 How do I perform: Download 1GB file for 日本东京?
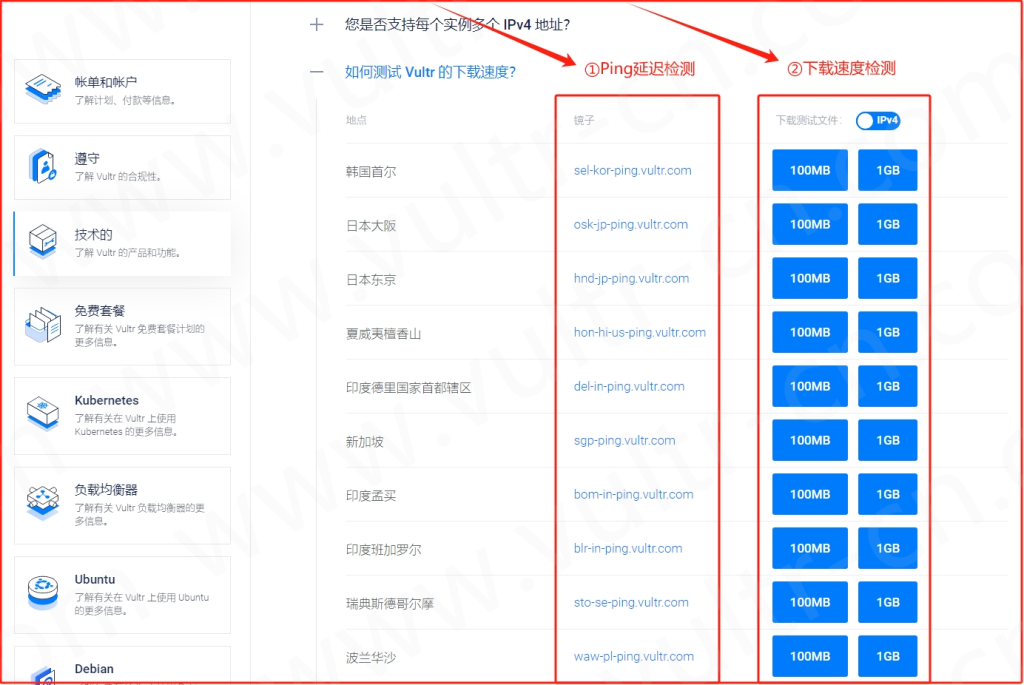pyautogui.click(x=888, y=278)
